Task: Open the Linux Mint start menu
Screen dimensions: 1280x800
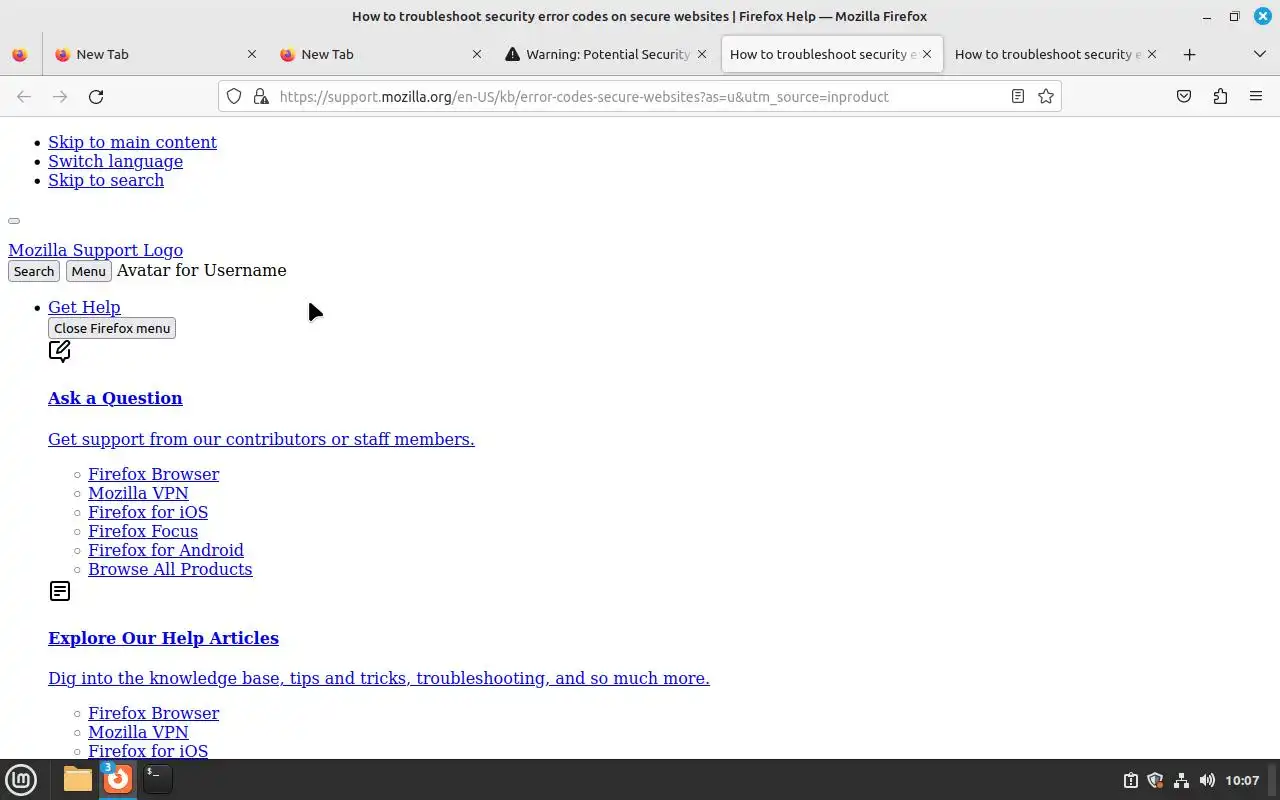Action: click(x=21, y=779)
